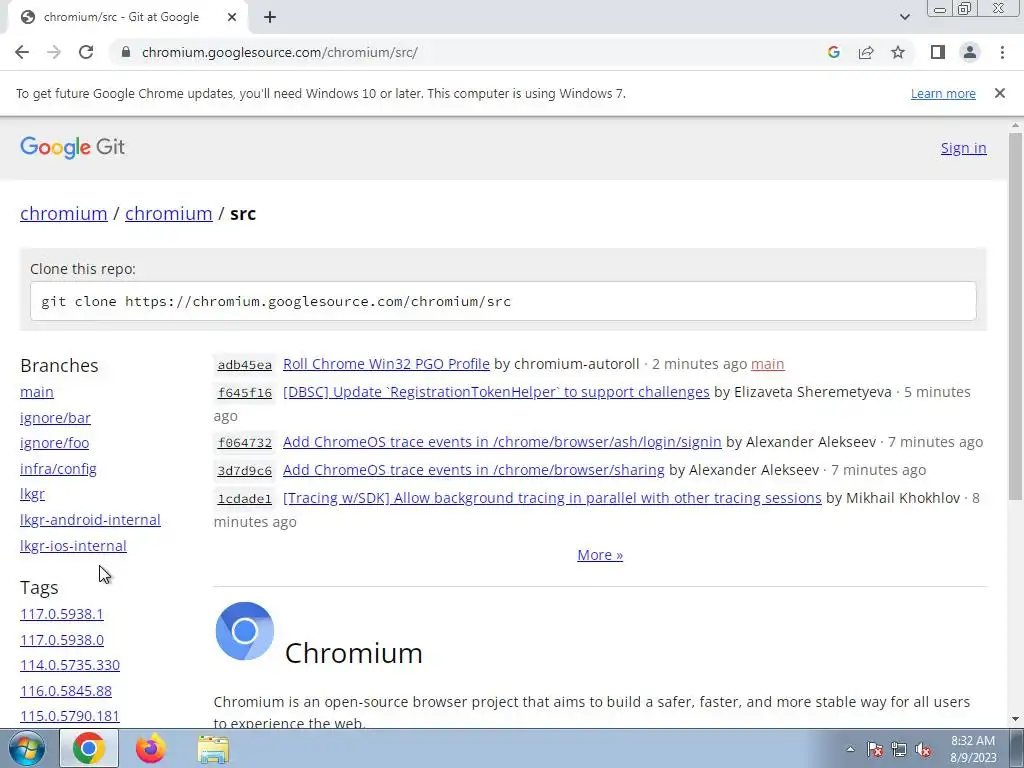
Task: Open tag 115.0.5790.181
Action: click(x=70, y=716)
